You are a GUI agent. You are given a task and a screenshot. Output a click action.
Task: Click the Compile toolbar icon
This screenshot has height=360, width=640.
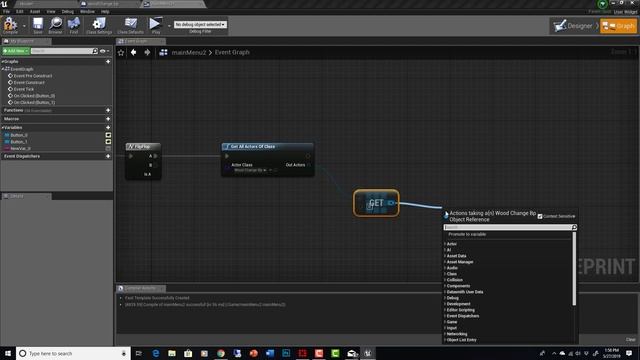tap(10, 24)
